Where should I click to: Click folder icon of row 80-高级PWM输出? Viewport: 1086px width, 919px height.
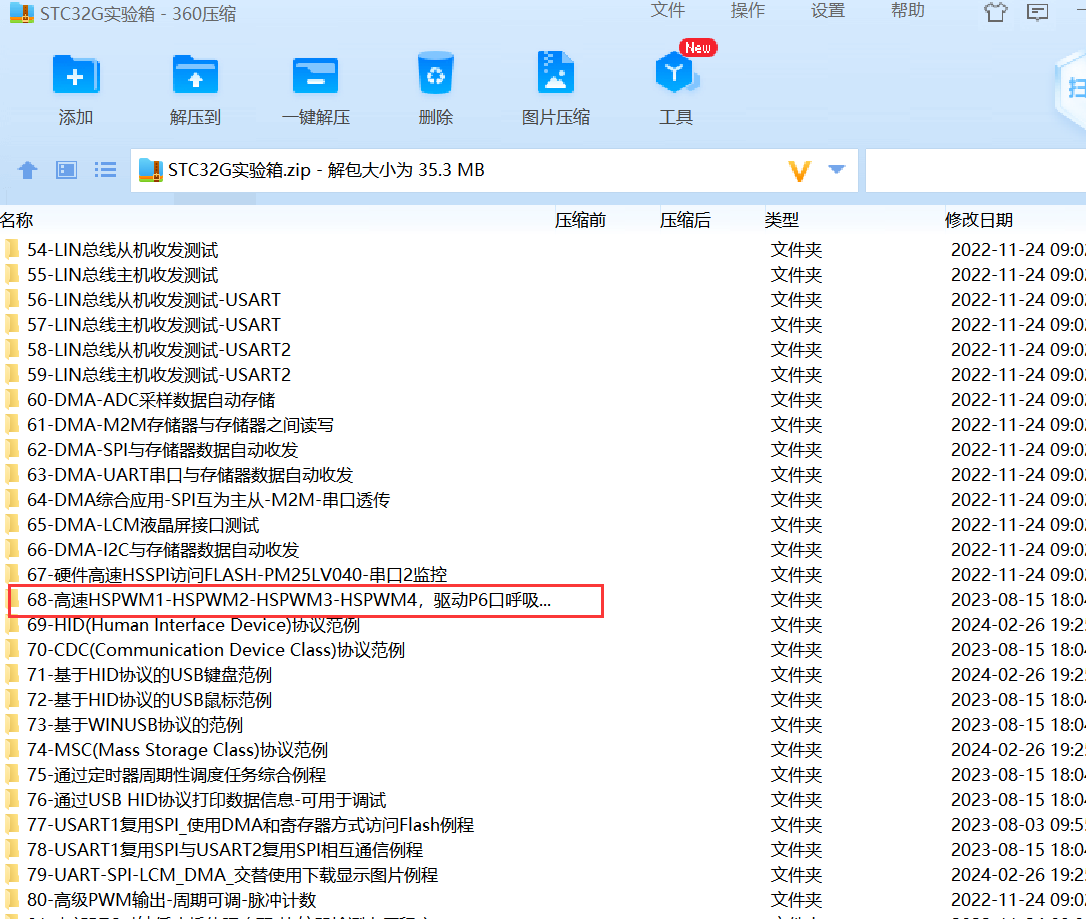(12, 900)
